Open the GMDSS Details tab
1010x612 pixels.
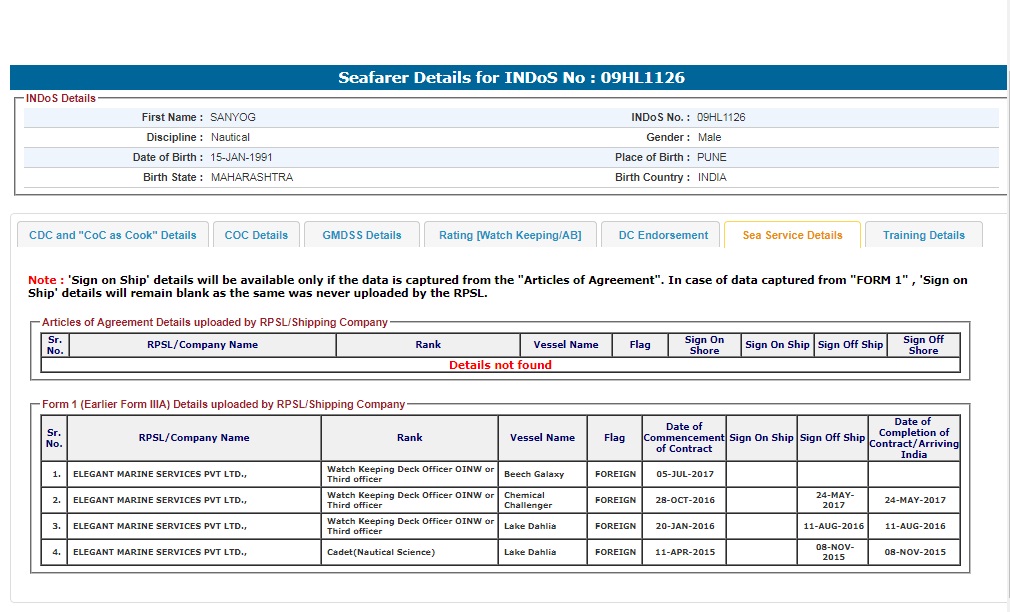[x=361, y=235]
